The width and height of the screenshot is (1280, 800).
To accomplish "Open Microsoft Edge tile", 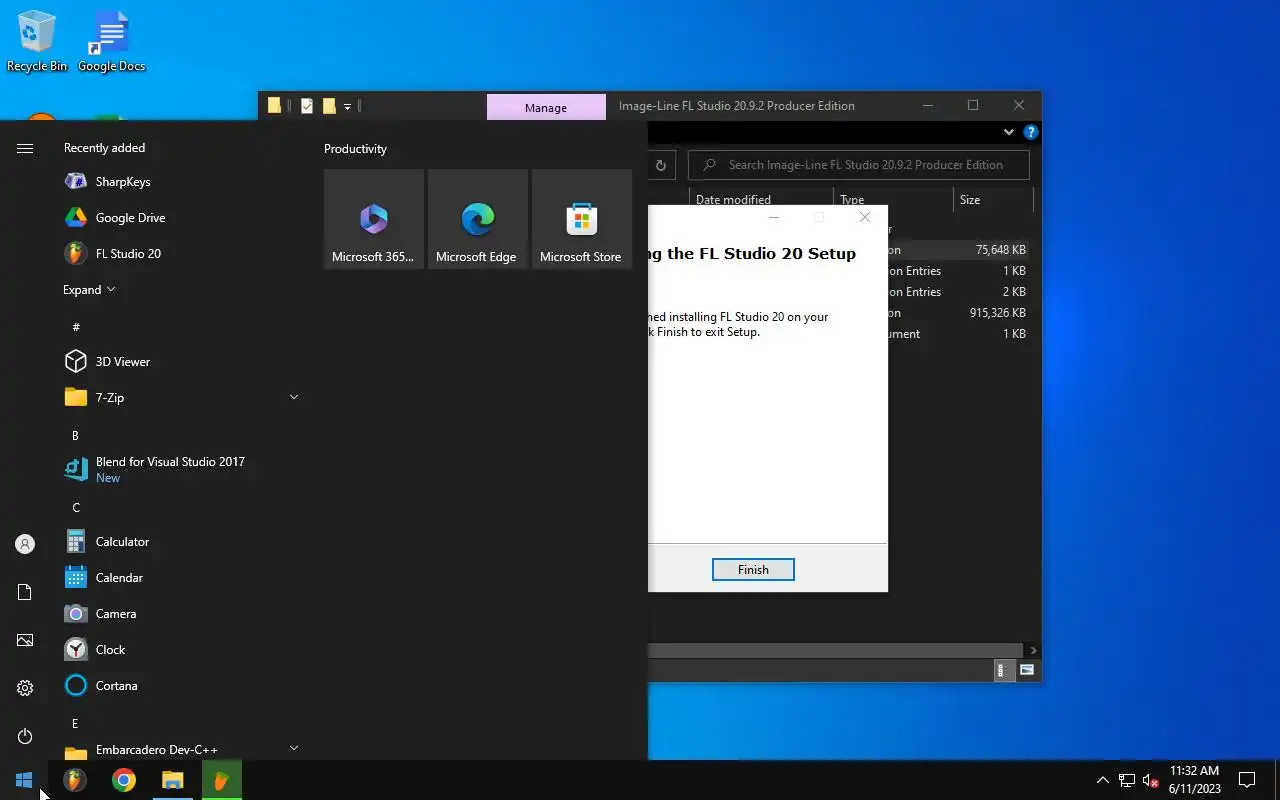I will (x=478, y=219).
